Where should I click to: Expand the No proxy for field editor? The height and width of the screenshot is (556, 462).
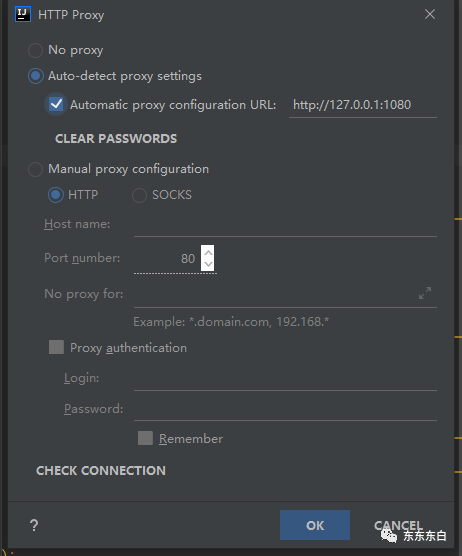(425, 293)
